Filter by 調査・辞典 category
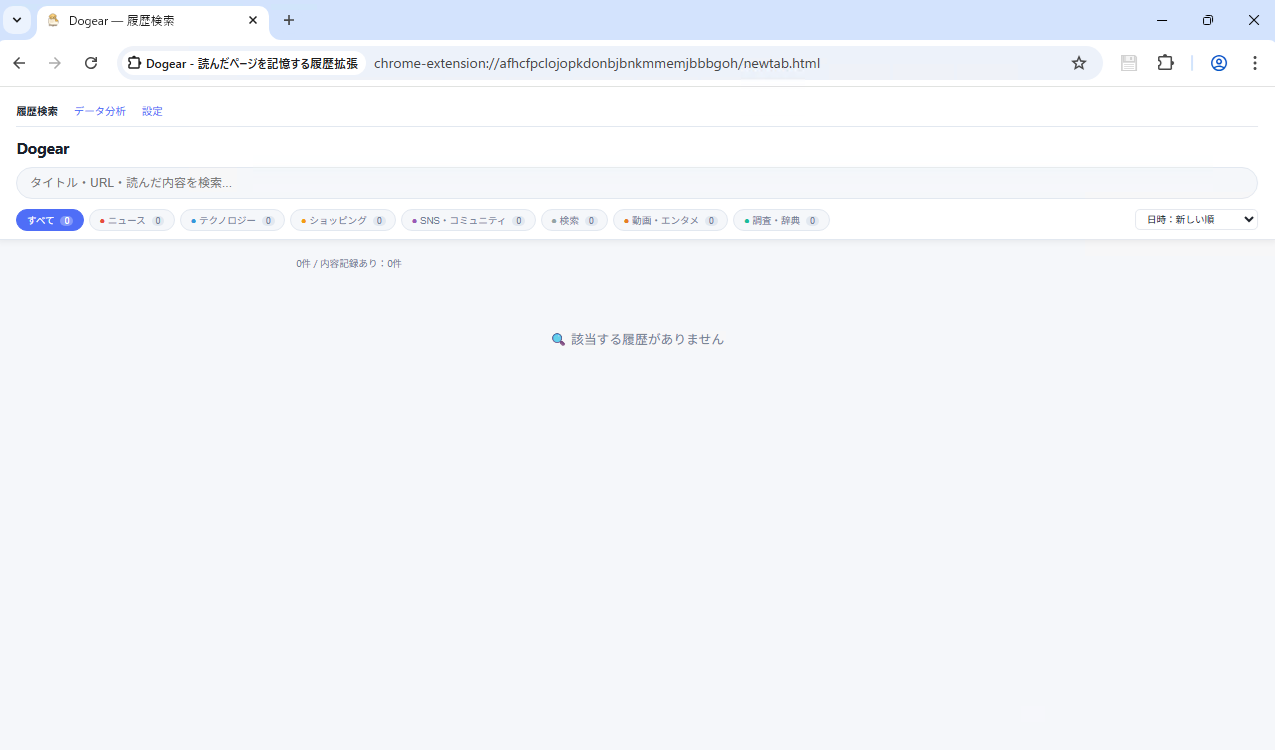This screenshot has width=1275, height=750. (x=781, y=220)
